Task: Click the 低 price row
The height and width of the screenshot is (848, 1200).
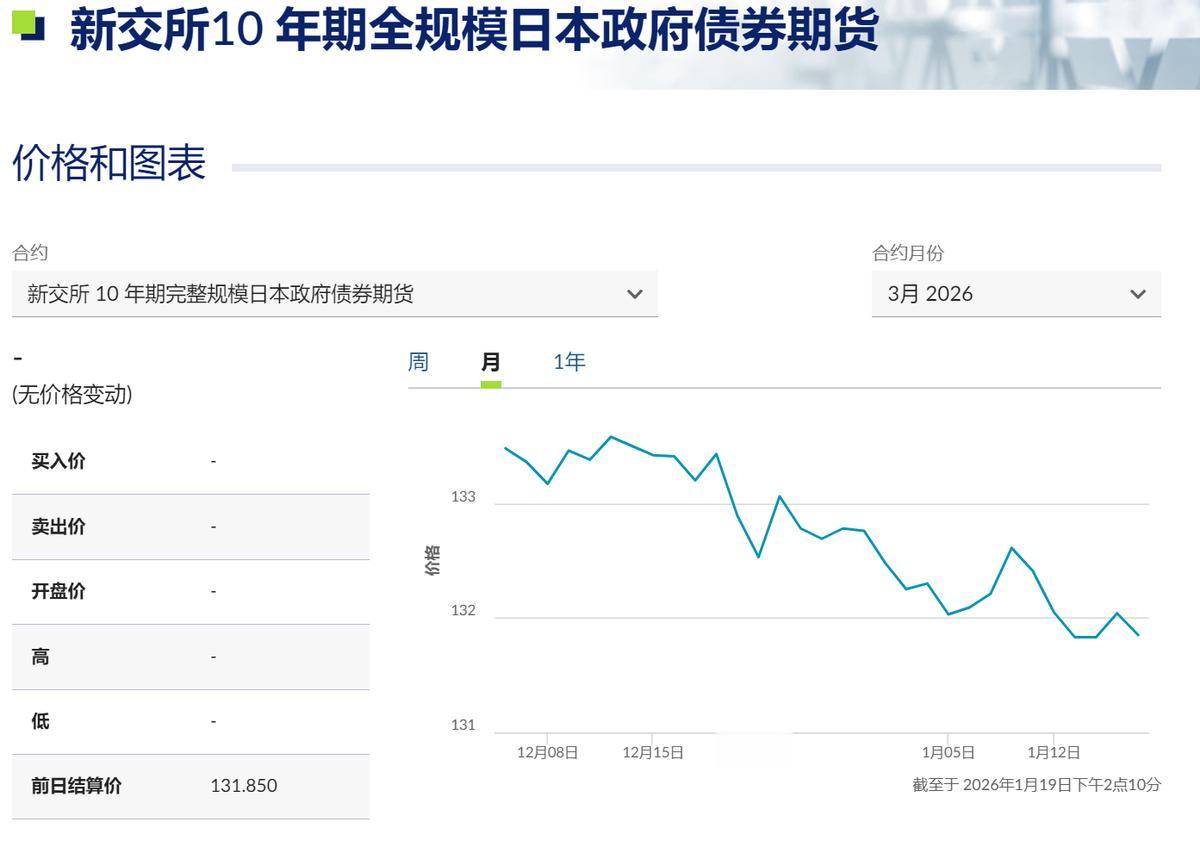Action: 190,722
